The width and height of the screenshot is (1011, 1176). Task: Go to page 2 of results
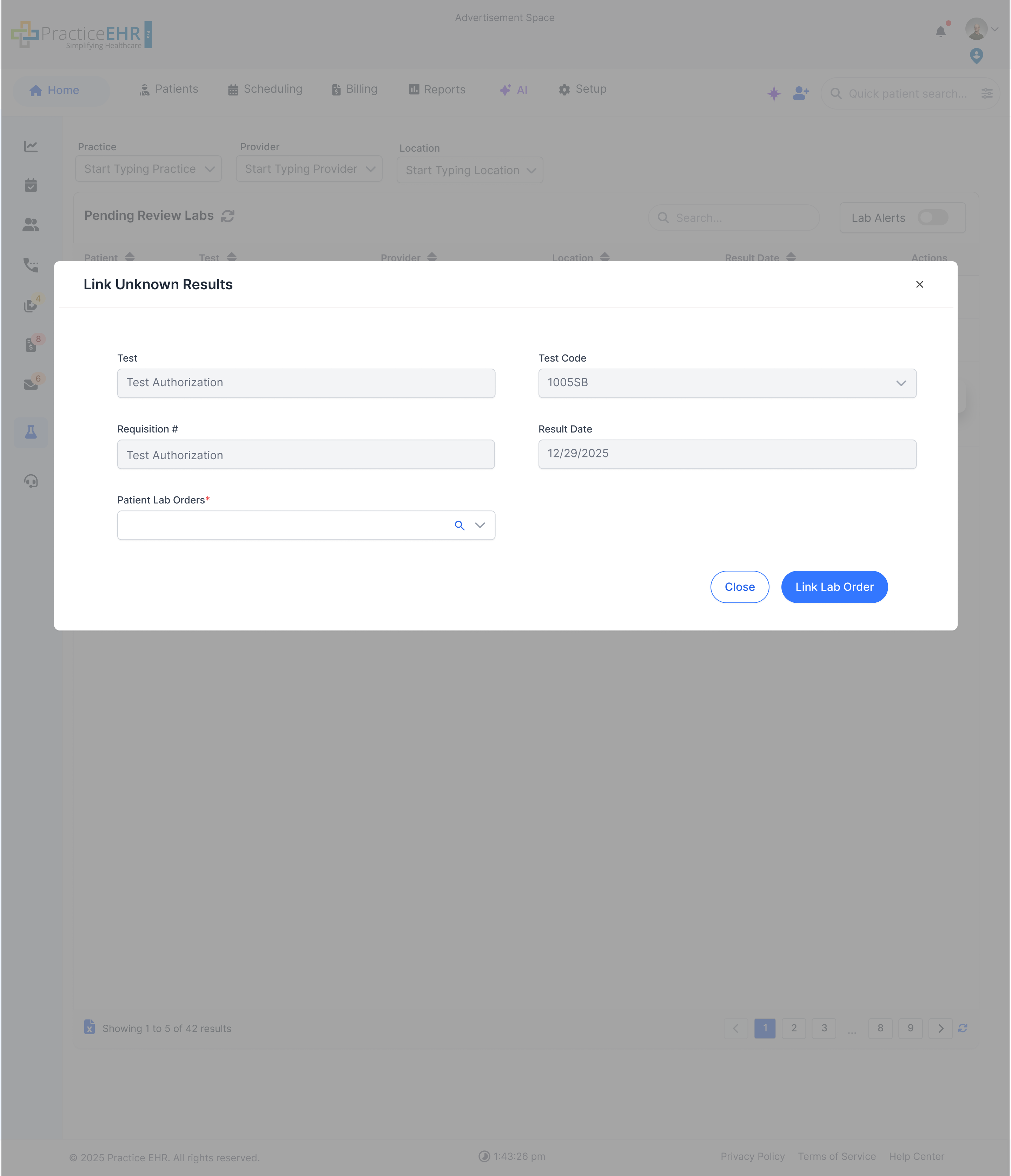(794, 1028)
